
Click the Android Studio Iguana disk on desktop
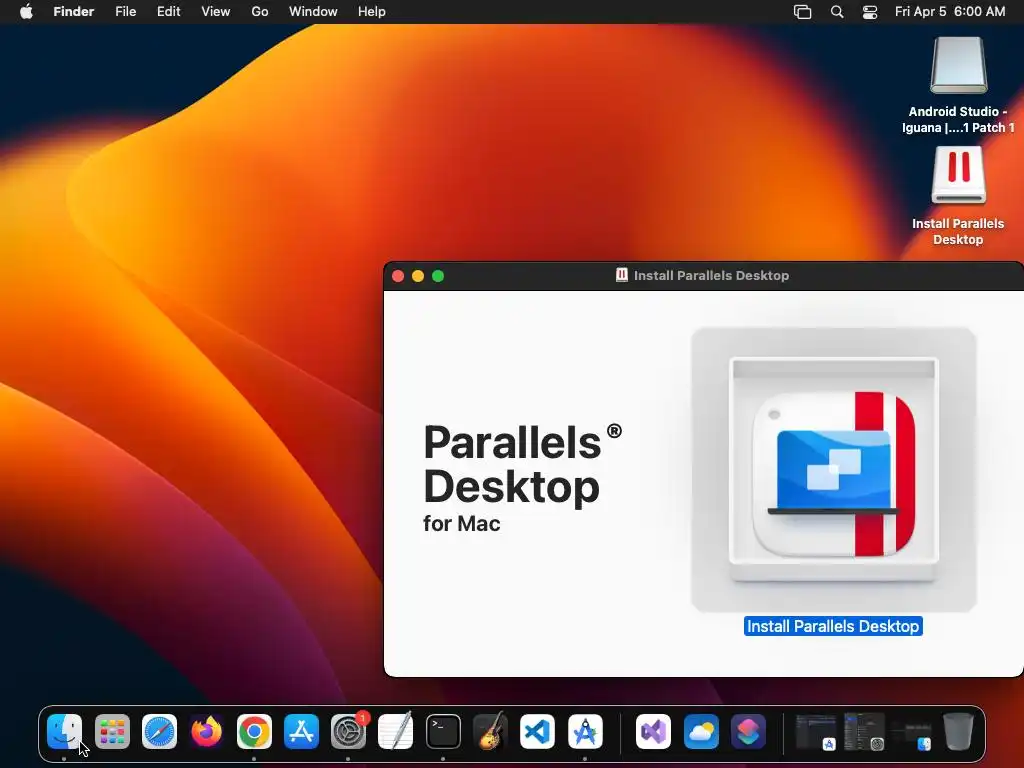tap(959, 65)
